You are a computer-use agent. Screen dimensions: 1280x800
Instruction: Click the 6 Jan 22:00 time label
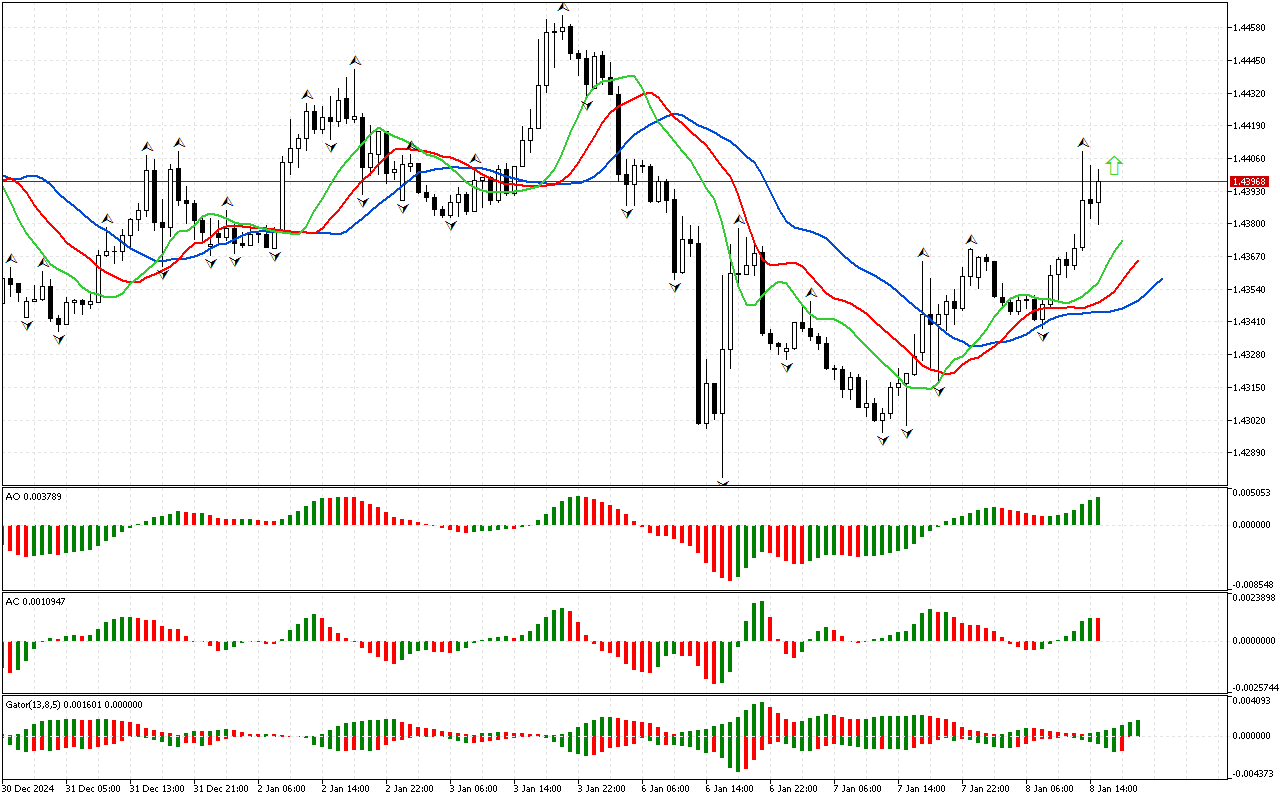coord(796,788)
